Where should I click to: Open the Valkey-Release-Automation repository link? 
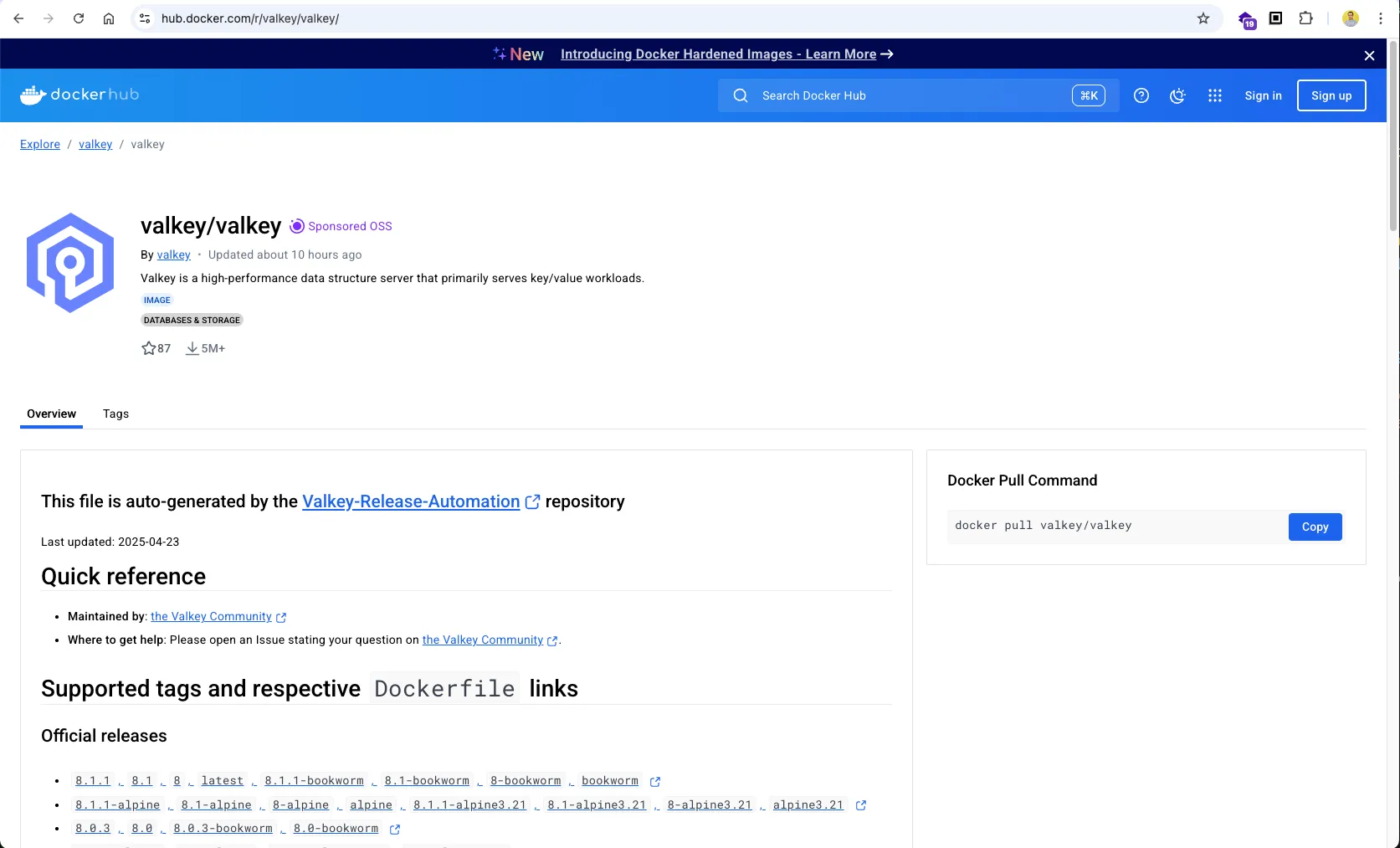point(411,501)
